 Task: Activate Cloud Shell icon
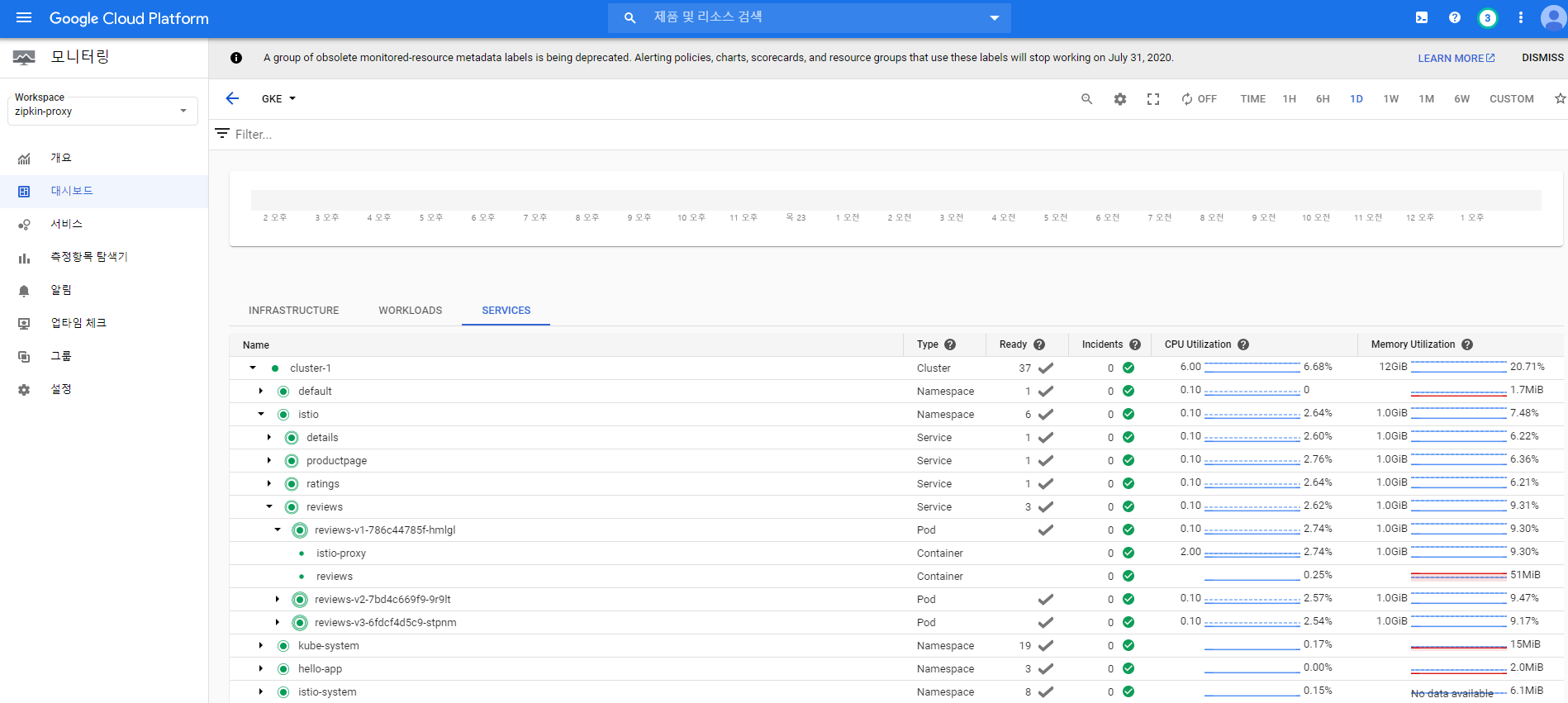click(1422, 17)
